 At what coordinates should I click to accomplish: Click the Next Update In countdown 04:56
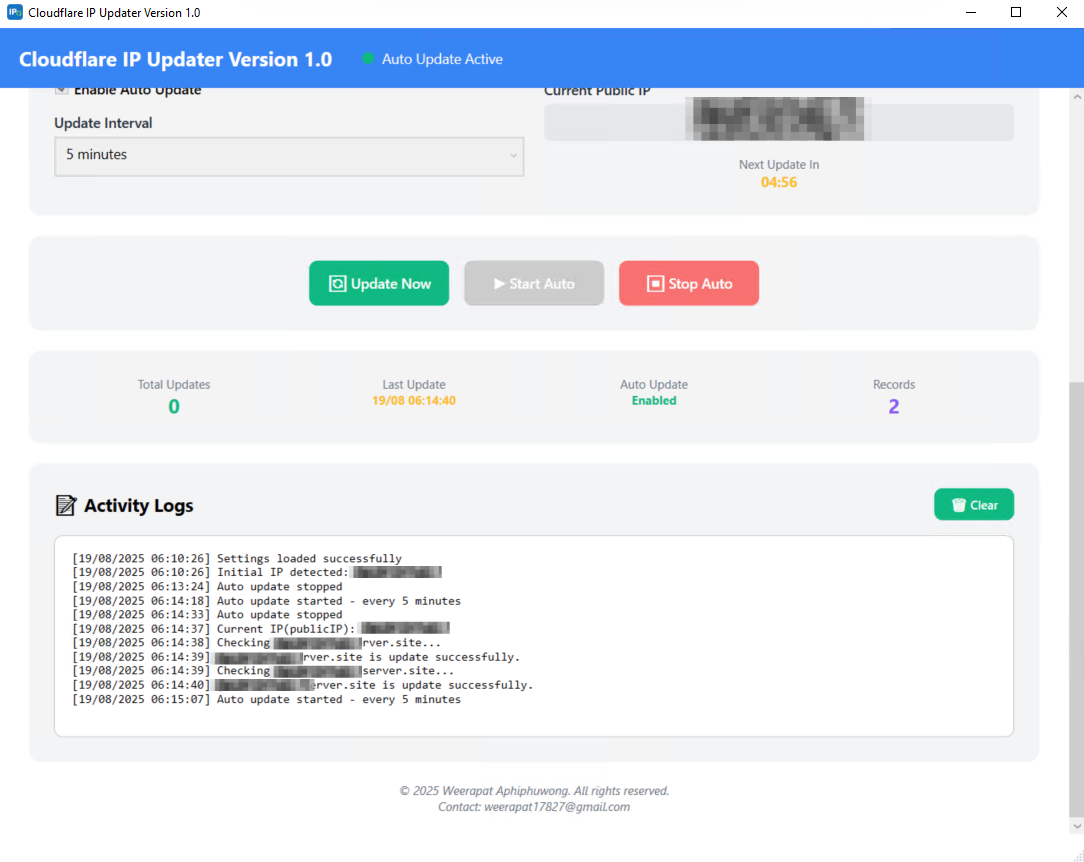pos(778,182)
